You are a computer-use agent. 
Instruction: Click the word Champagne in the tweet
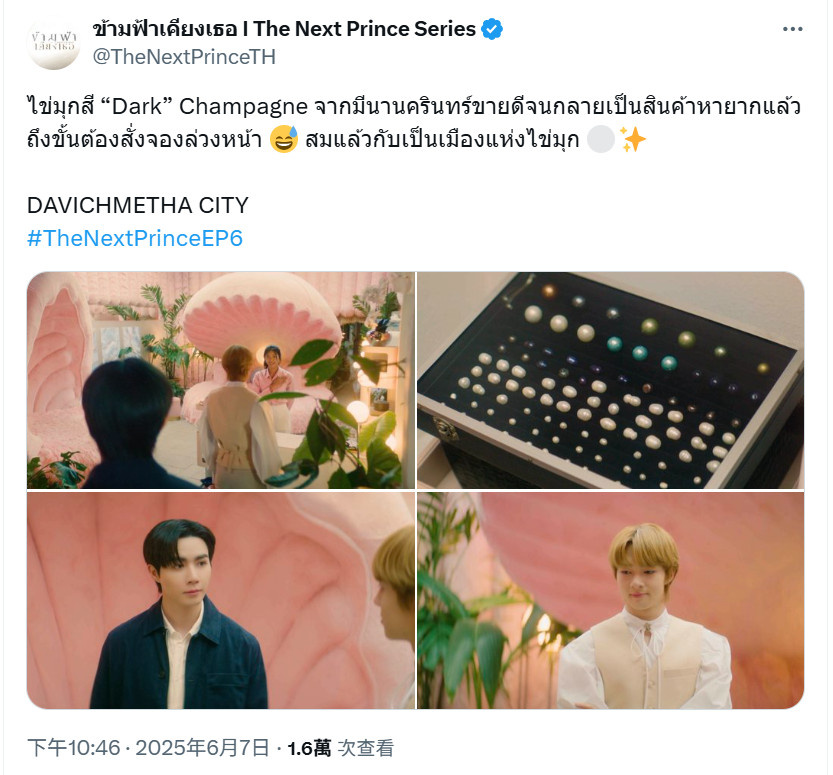coord(243,107)
